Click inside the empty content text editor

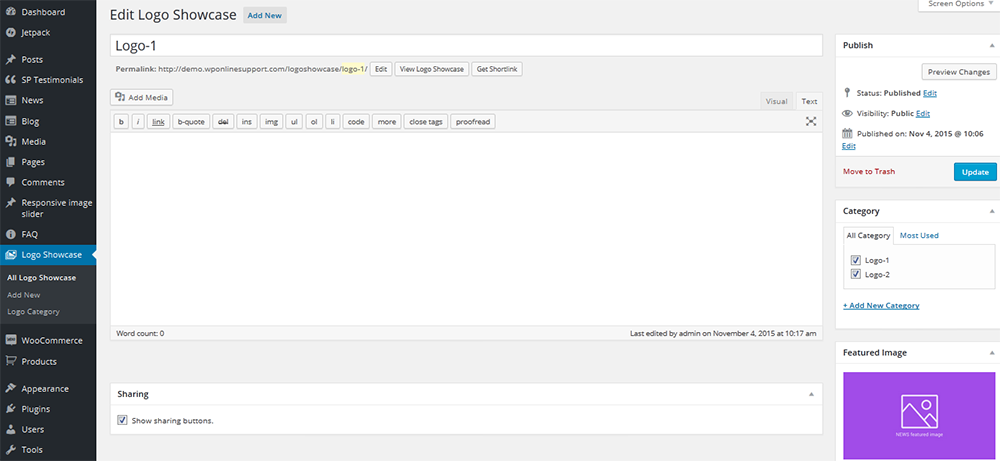(466, 229)
